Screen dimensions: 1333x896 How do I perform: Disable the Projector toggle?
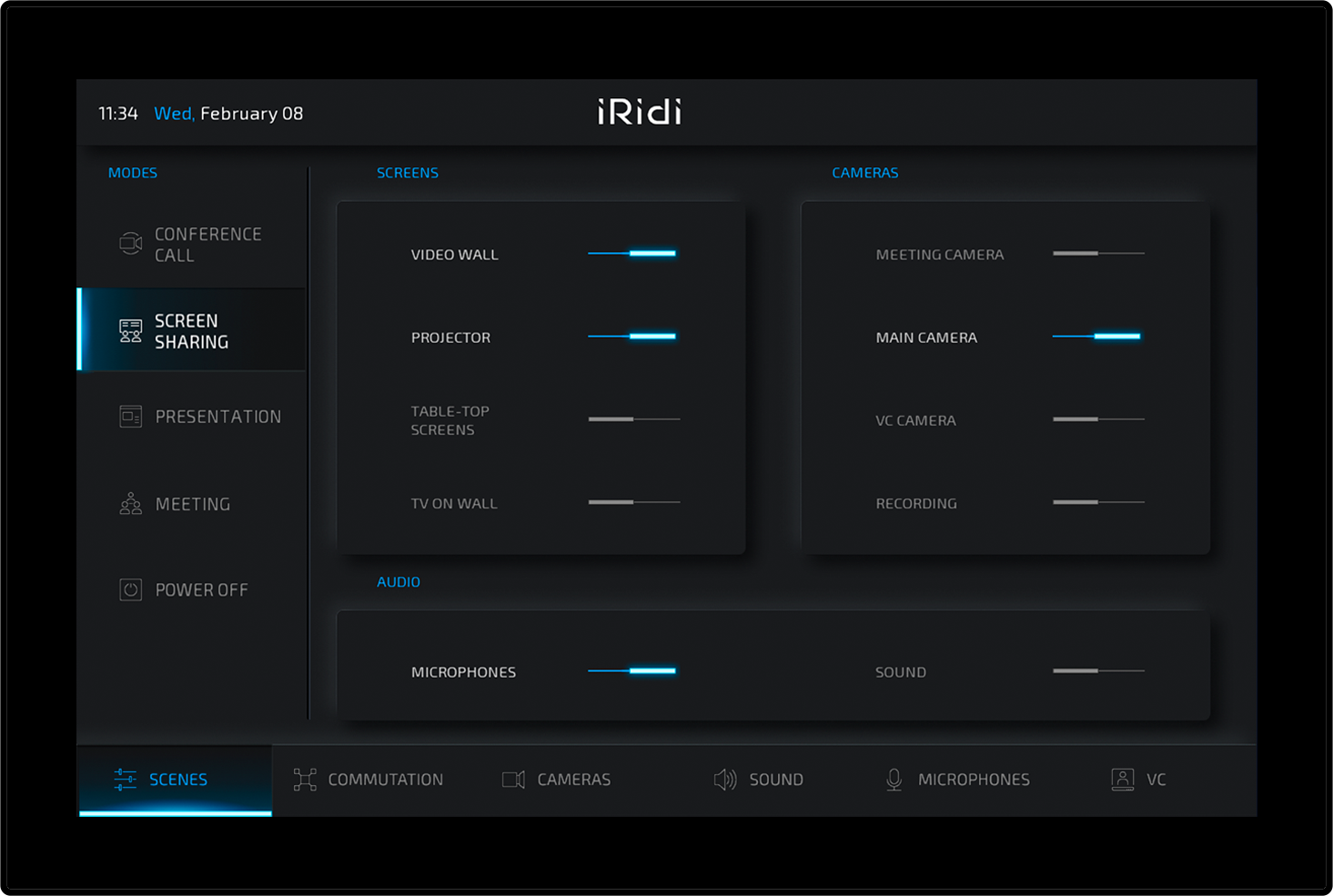[633, 337]
